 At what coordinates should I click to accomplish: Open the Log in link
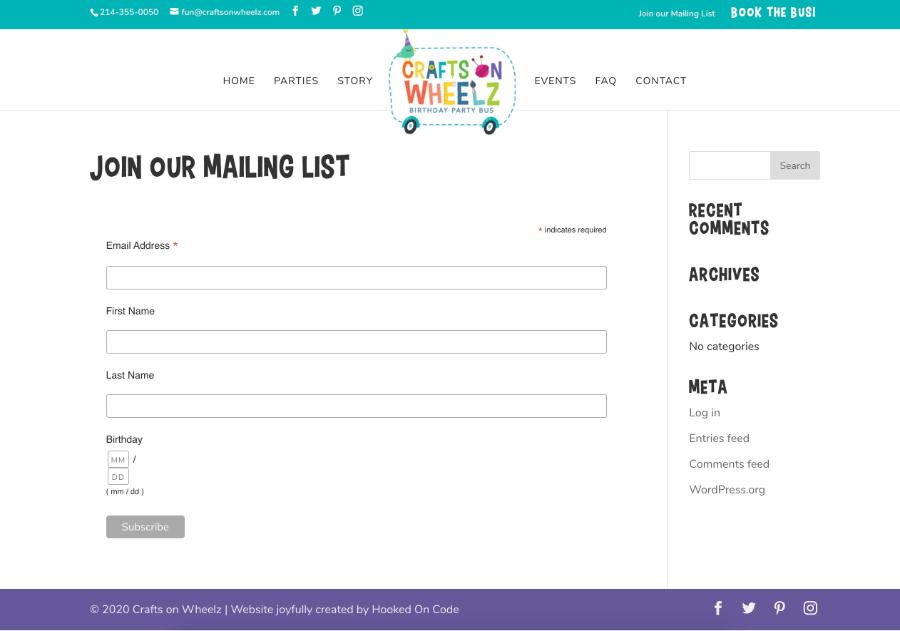704,413
